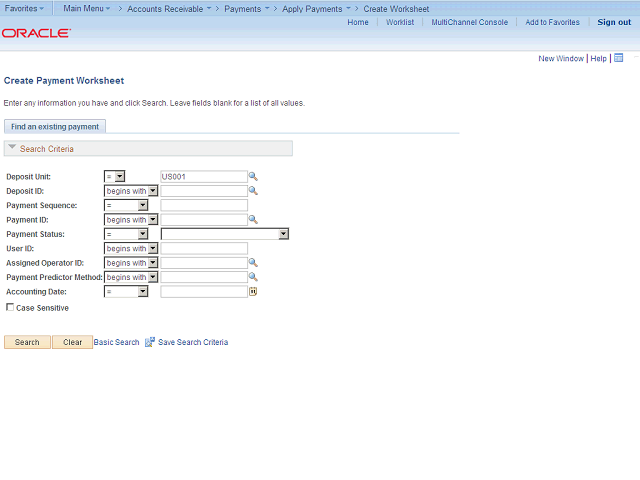This screenshot has height=480, width=640.
Task: Open Accounts Receivable breadcrumb menu
Action: tap(169, 9)
